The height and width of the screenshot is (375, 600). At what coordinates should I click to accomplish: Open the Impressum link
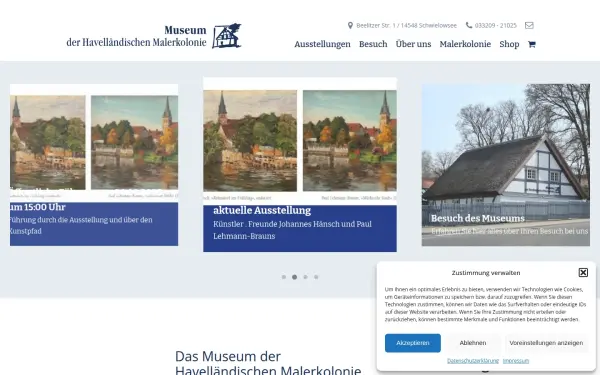pos(516,361)
